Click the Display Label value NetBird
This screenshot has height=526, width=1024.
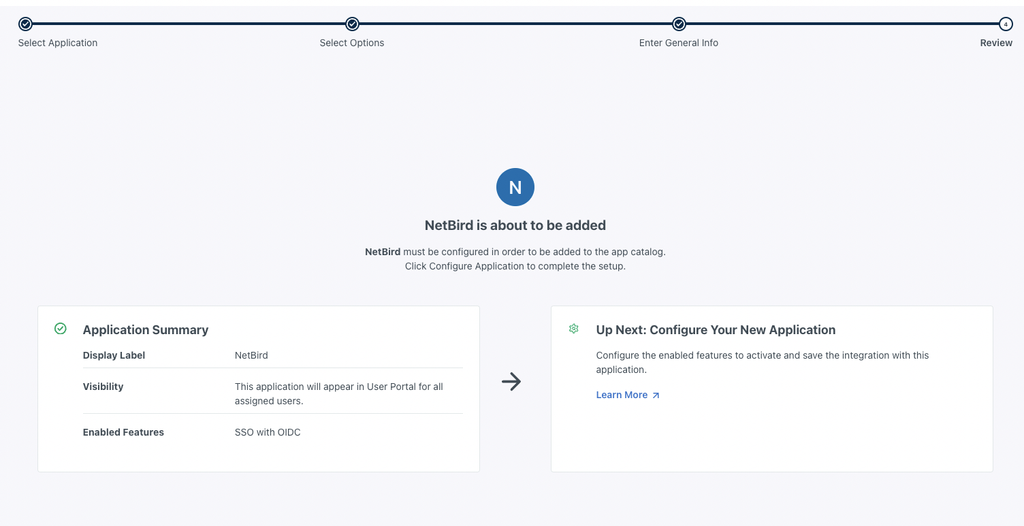click(x=251, y=355)
